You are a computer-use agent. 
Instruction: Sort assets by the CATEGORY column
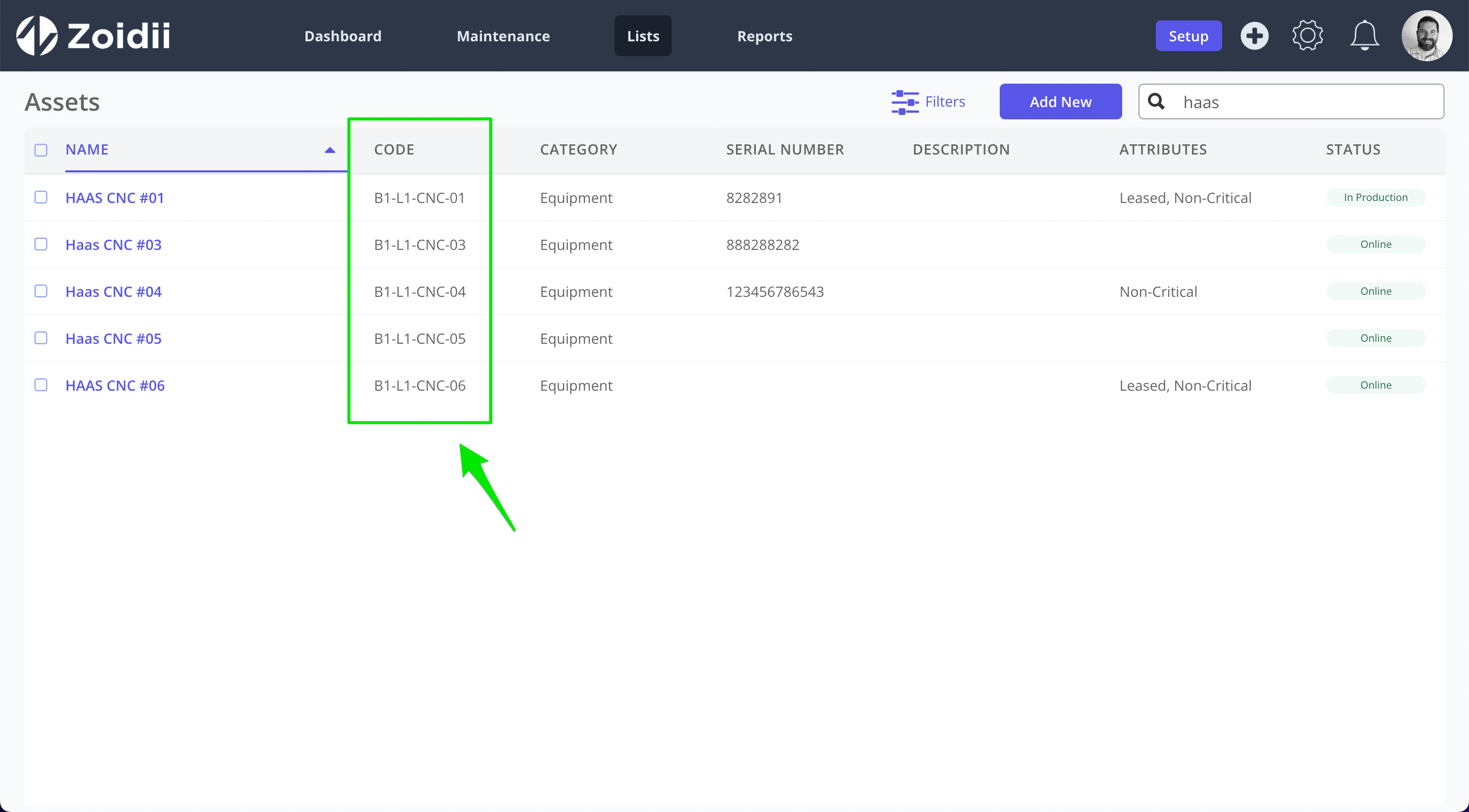(x=578, y=149)
